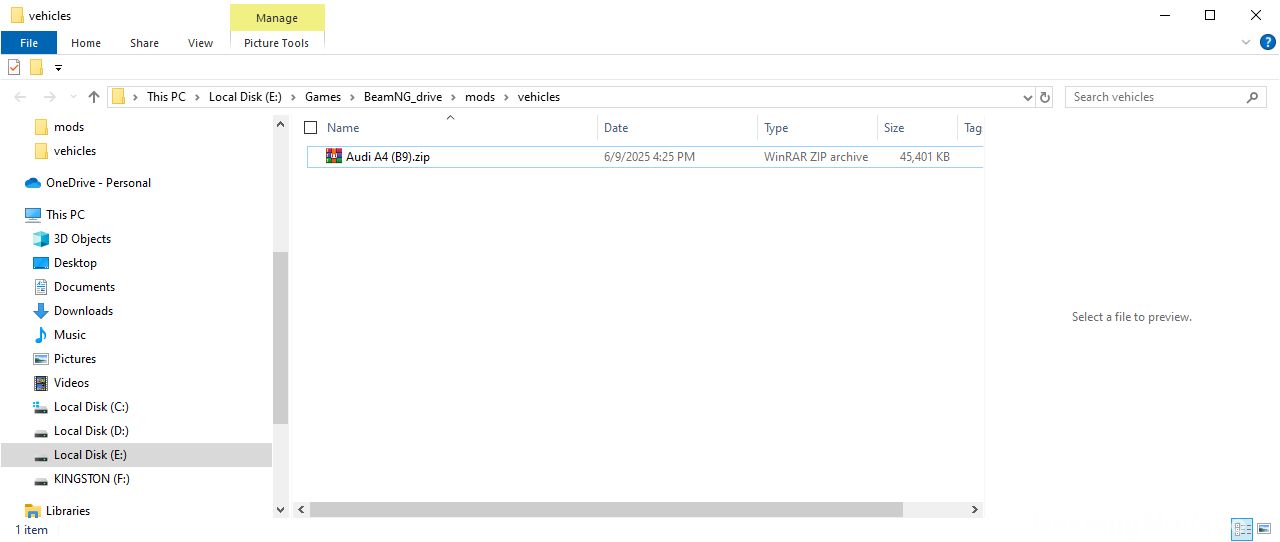Click the New folder quick access icon
Viewport: 1280px width, 542px height.
click(x=37, y=67)
